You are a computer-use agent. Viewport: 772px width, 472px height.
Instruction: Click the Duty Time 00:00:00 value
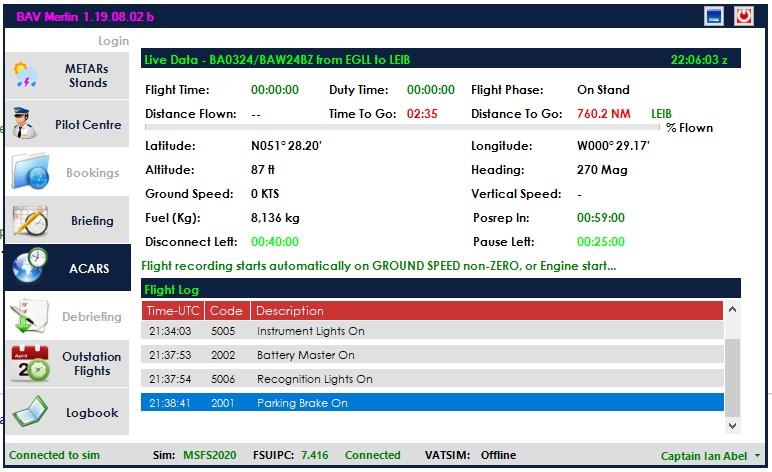431,90
